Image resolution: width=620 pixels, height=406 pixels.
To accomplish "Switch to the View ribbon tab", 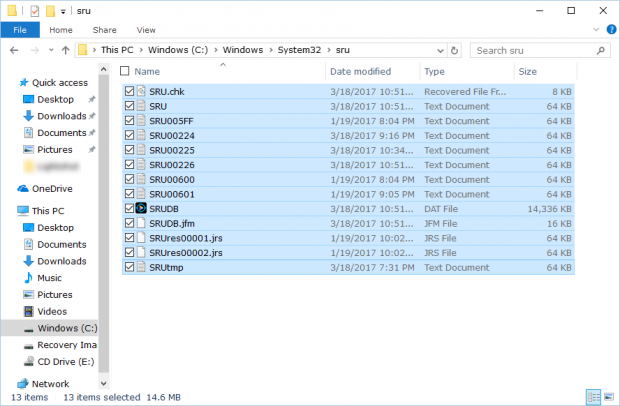I will [146, 30].
